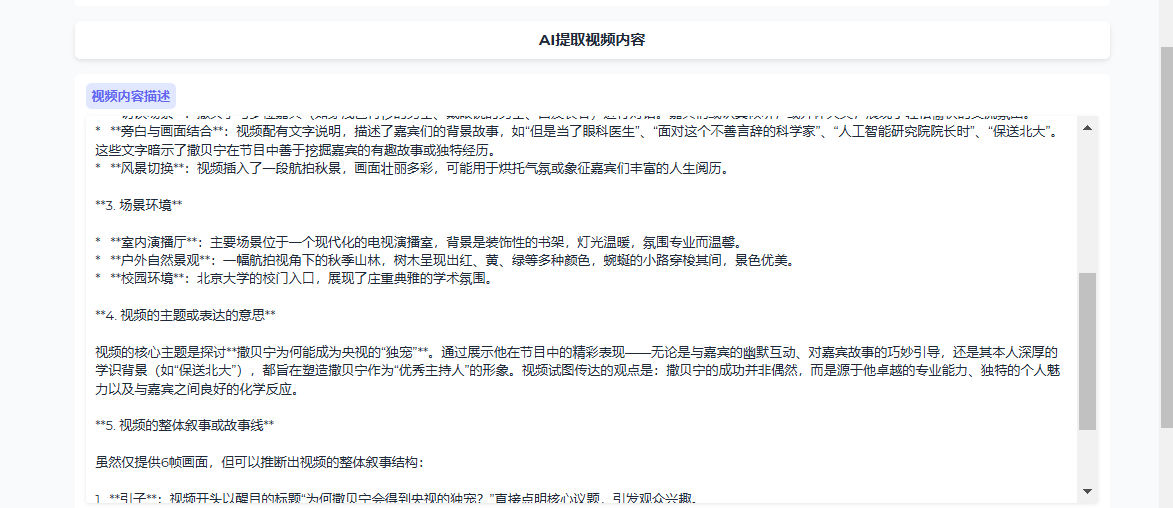Image resolution: width=1173 pixels, height=508 pixels.
Task: Click the 视频内容描述 label tag
Action: (x=131, y=96)
